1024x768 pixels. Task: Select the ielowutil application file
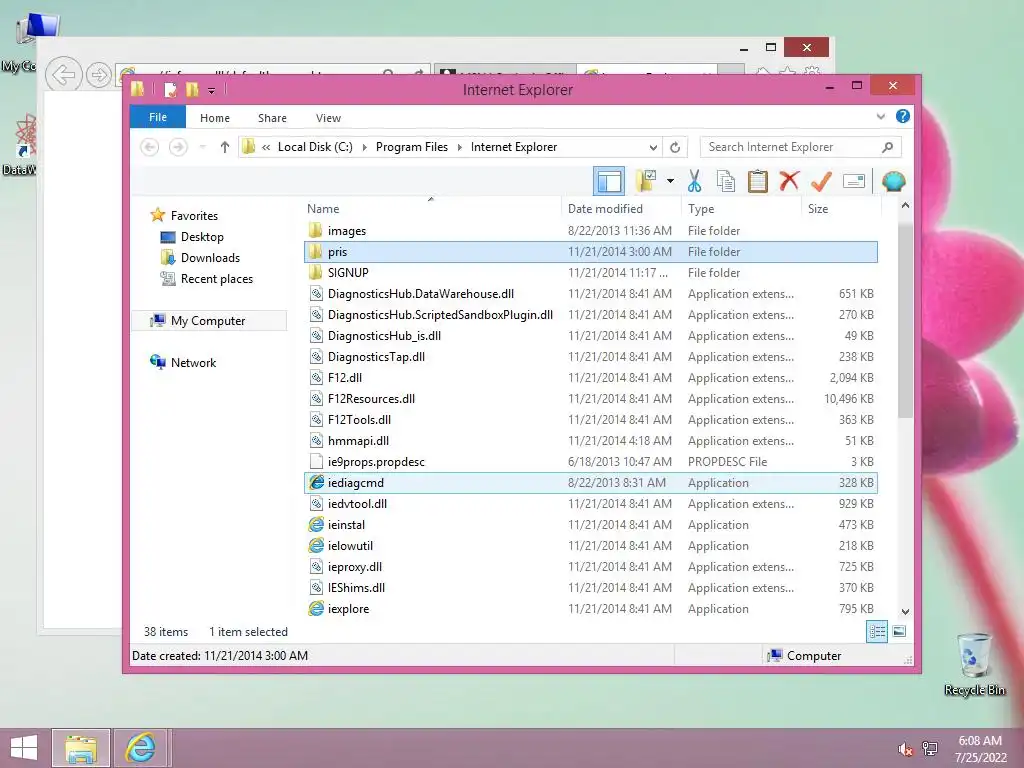click(590, 545)
